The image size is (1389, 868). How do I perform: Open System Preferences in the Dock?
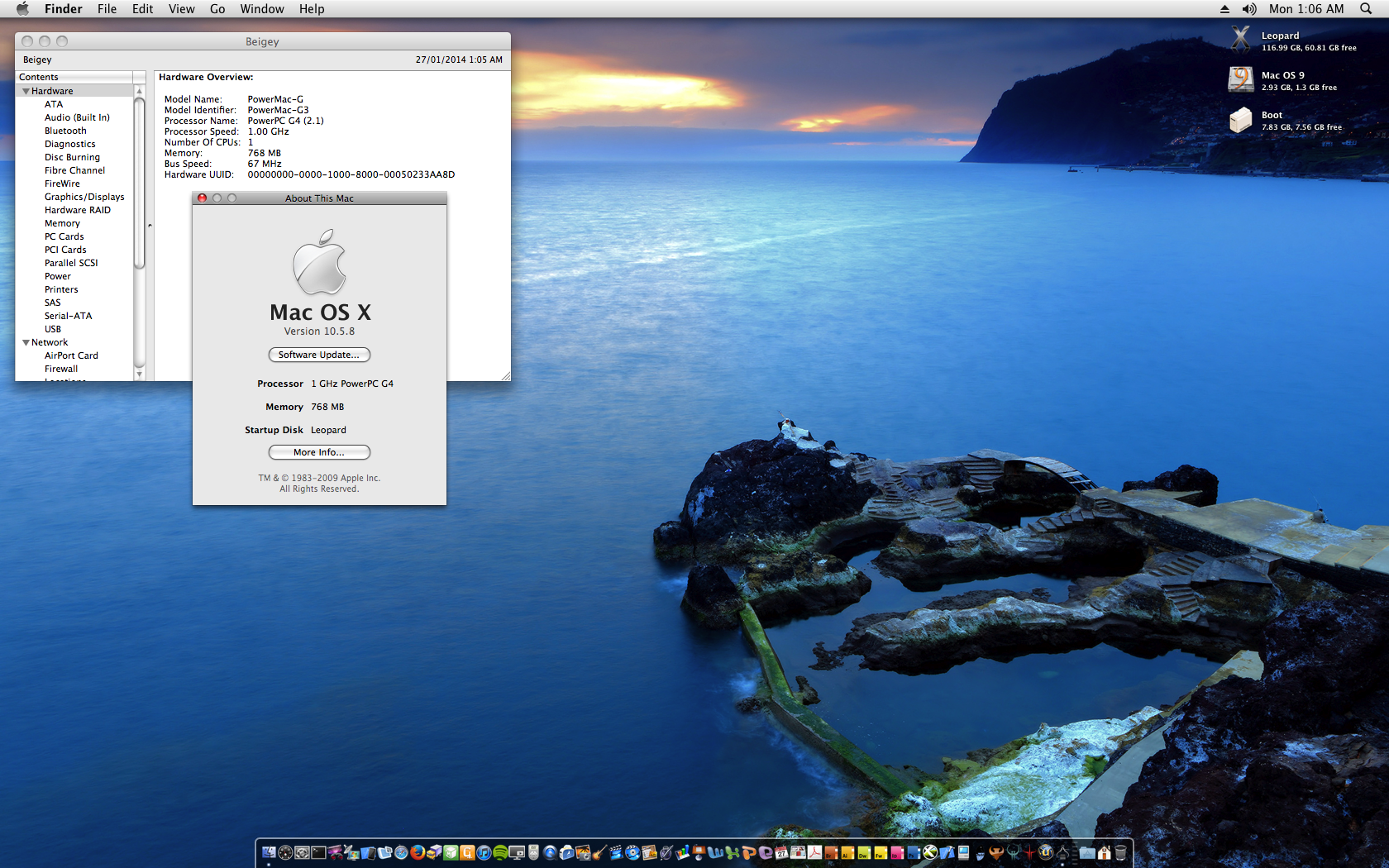click(302, 852)
